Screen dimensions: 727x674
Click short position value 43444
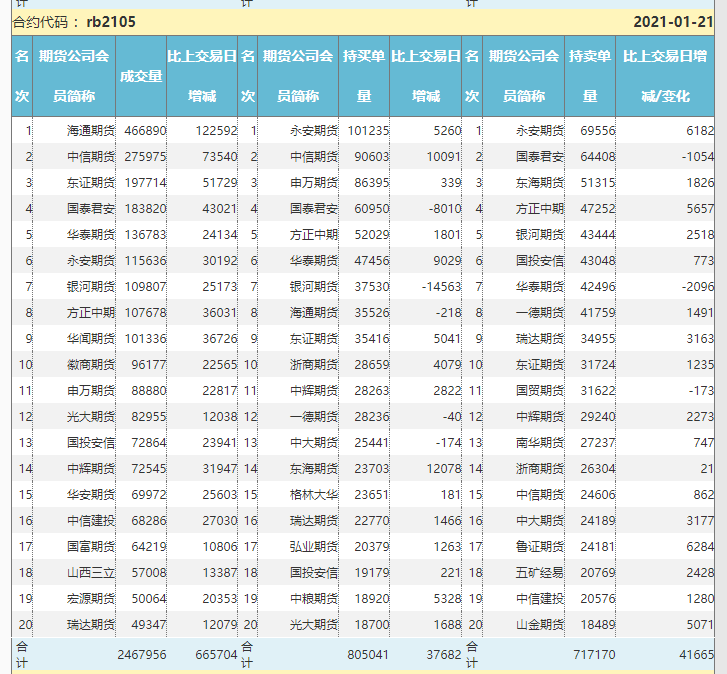(x=598, y=235)
